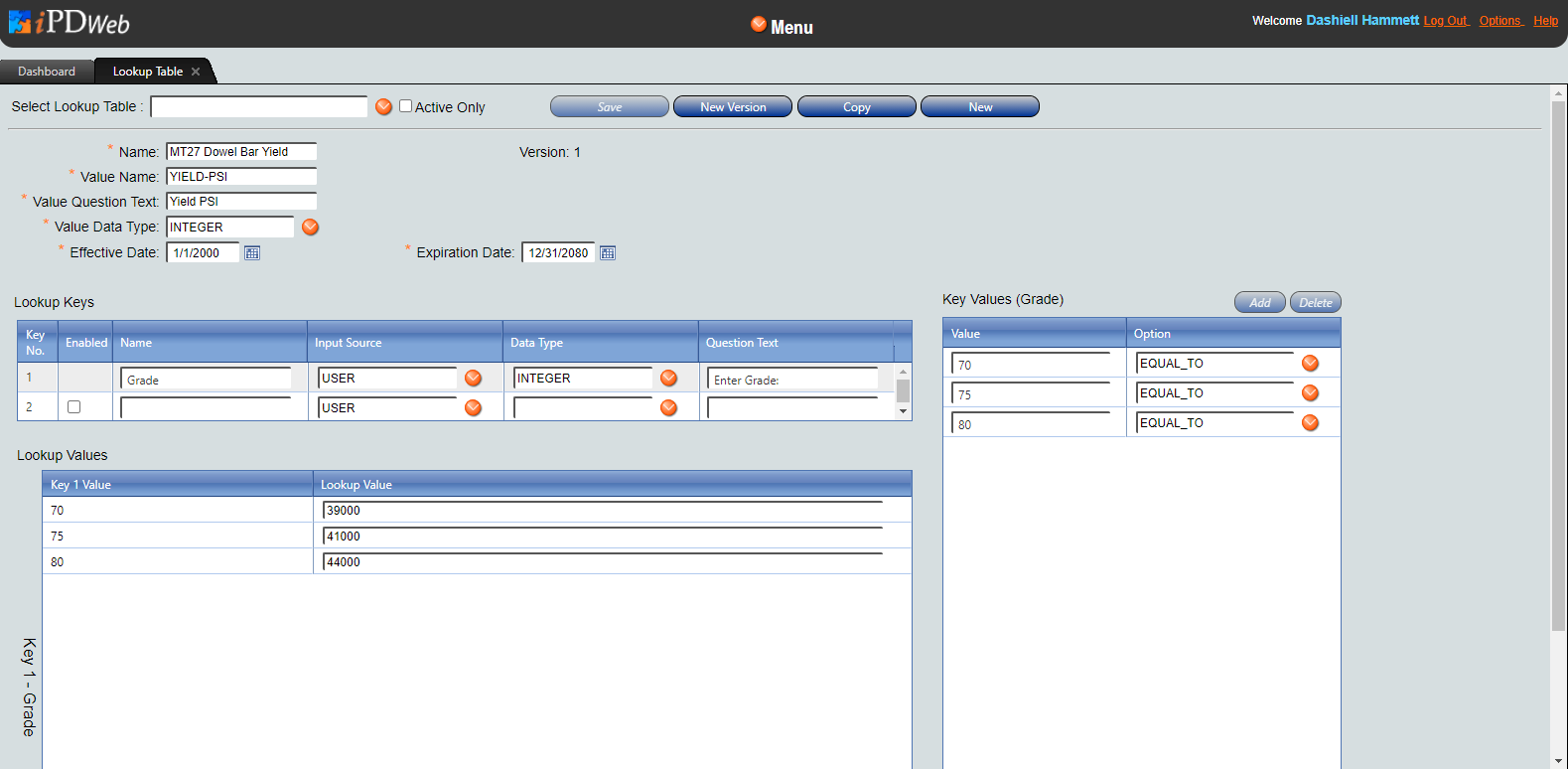Viewport: 1568px width, 769px height.
Task: Open Select Lookup Table dropdown arrow
Action: pos(384,107)
